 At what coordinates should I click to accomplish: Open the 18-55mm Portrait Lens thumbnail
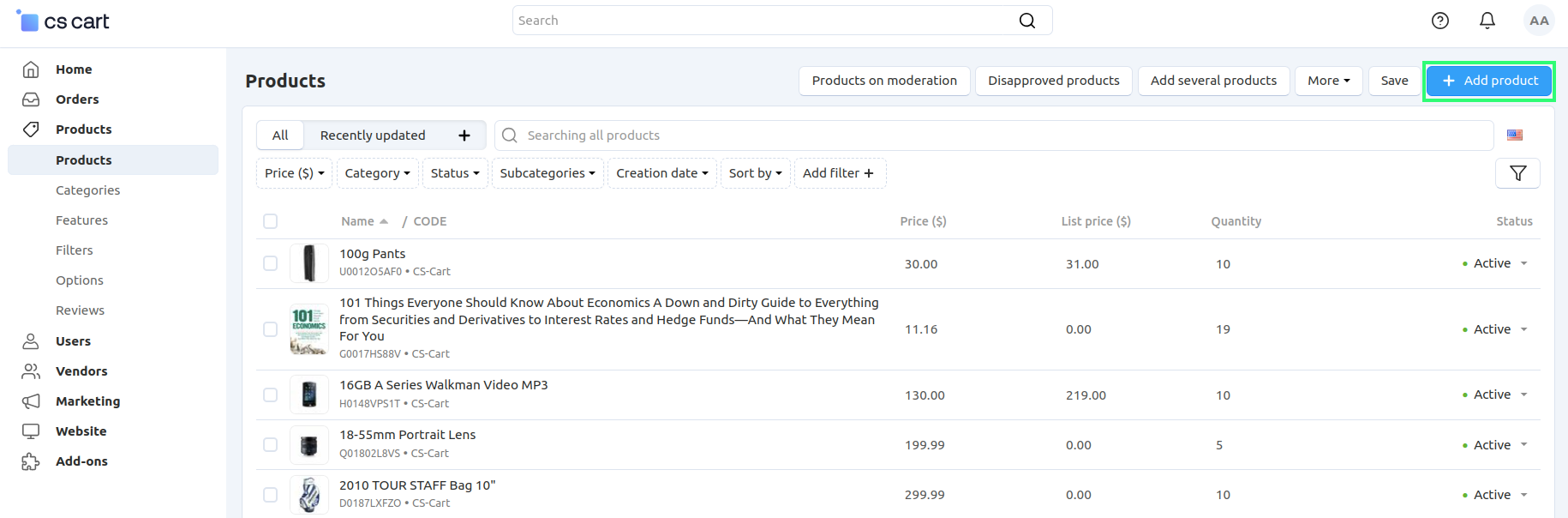pos(309,445)
